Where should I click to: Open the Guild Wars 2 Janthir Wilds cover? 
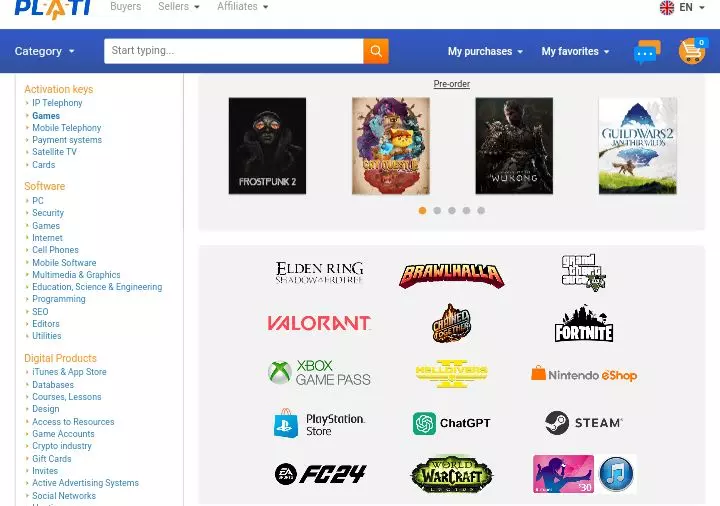(638, 146)
